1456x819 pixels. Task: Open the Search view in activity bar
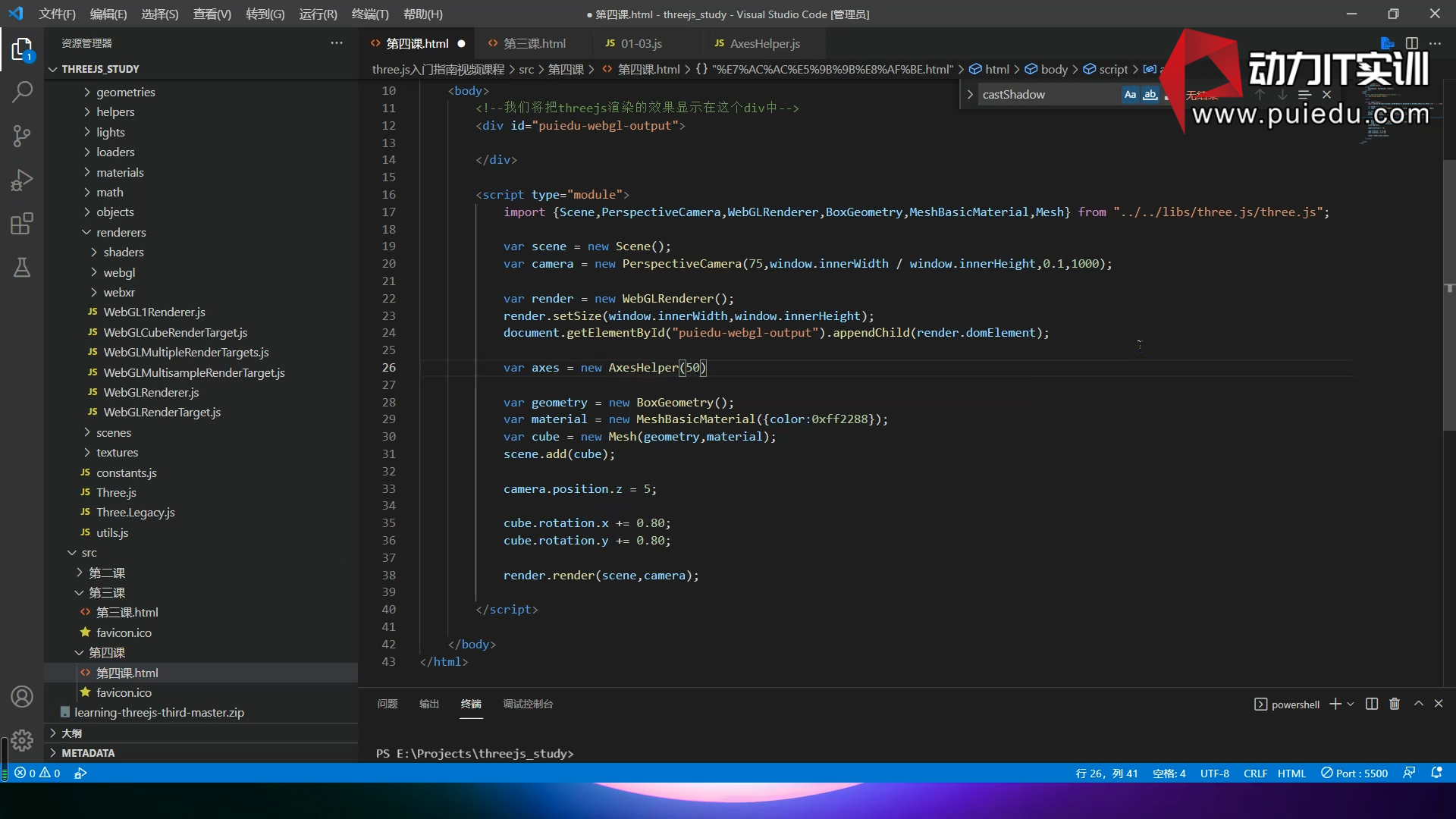pos(22,93)
